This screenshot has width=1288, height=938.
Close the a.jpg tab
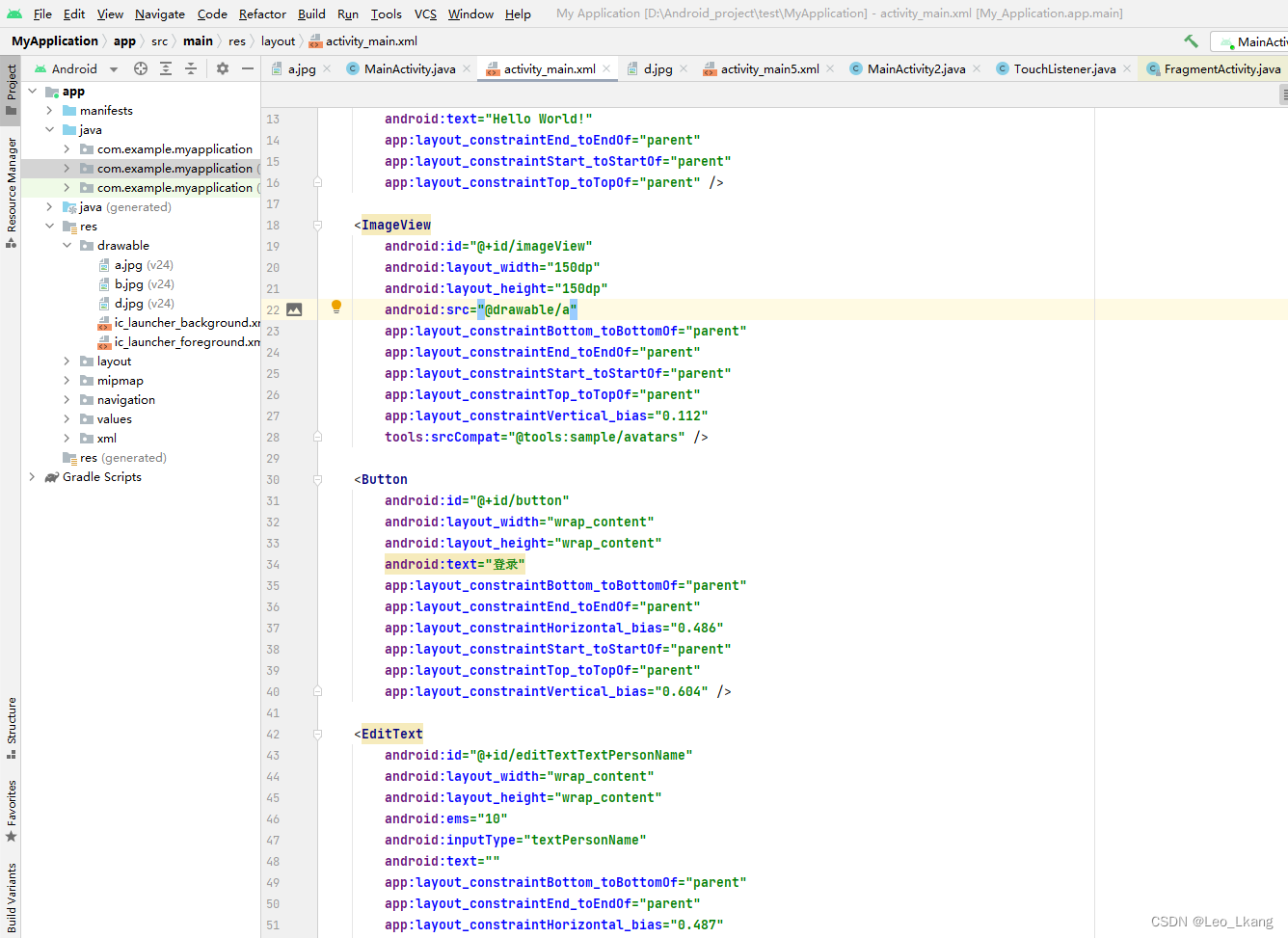coord(327,68)
